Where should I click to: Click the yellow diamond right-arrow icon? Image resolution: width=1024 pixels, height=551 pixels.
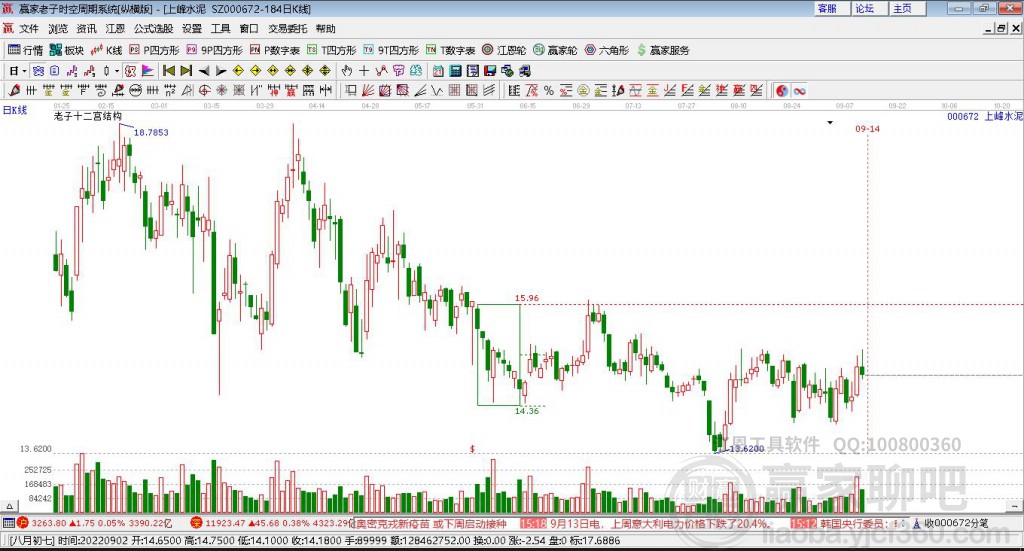click(255, 71)
